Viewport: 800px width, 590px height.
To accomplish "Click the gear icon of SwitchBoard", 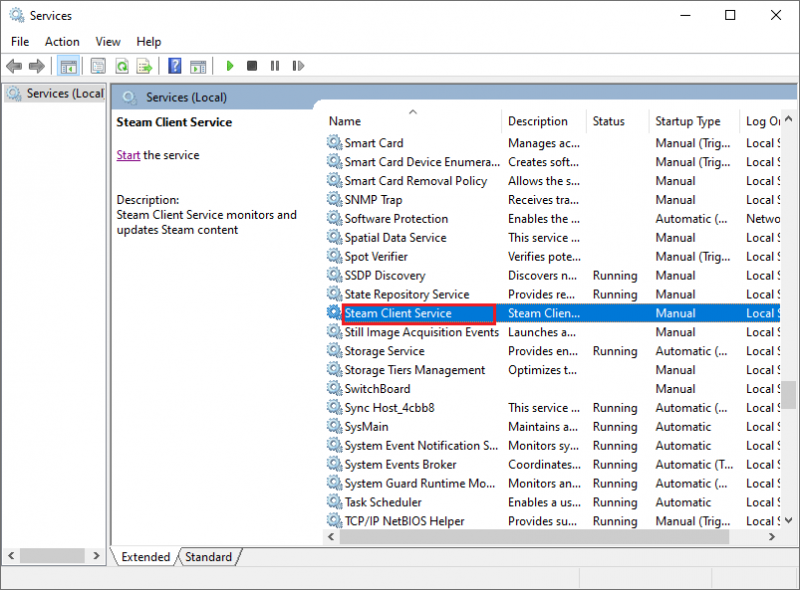I will pos(334,388).
